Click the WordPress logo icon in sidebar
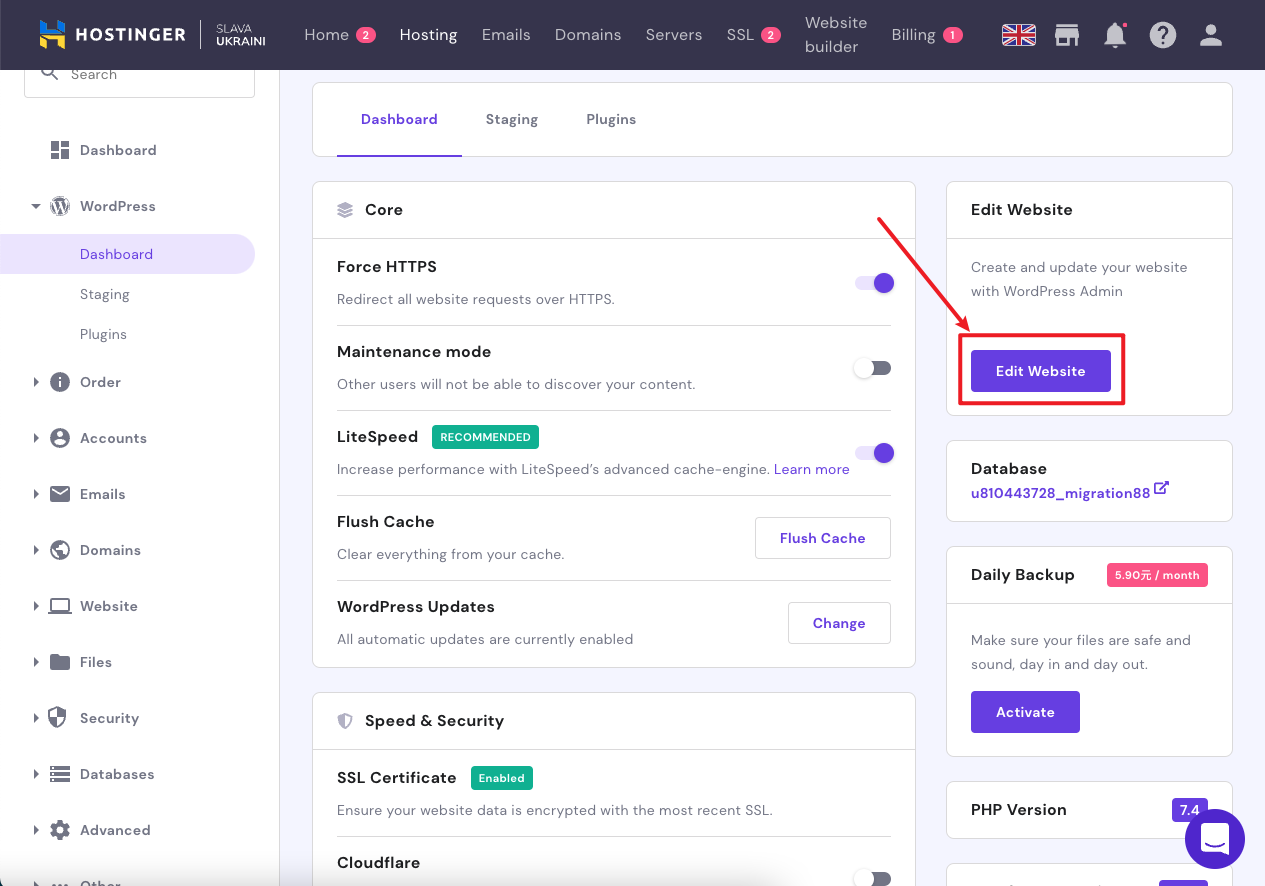The image size is (1265, 886). (x=60, y=206)
